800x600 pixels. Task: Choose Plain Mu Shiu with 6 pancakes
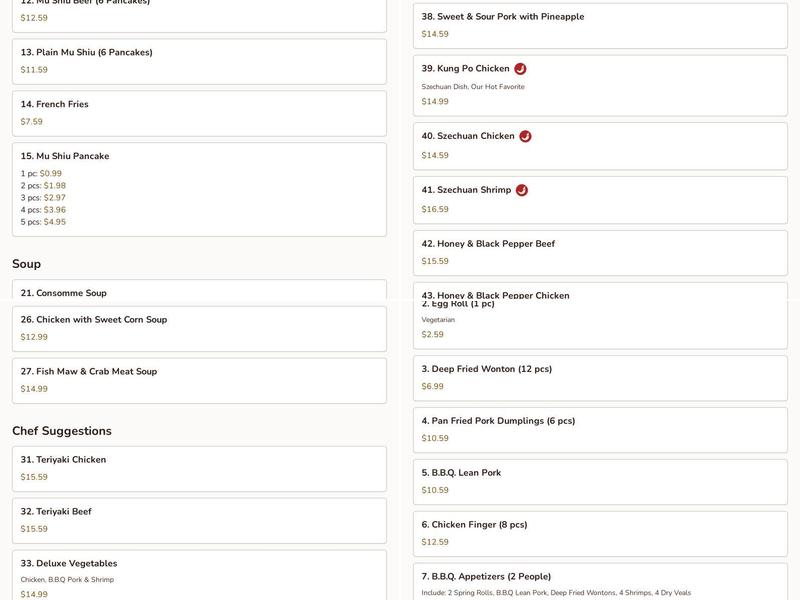pyautogui.click(x=199, y=61)
